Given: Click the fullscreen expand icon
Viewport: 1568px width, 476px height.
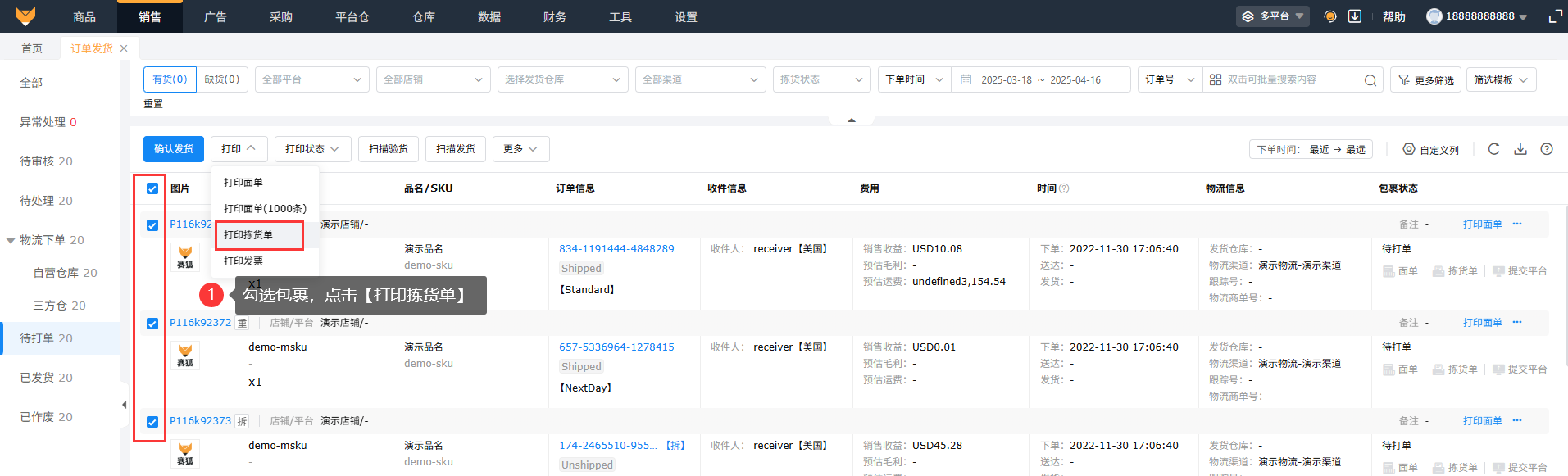Looking at the screenshot, I should 1555,16.
